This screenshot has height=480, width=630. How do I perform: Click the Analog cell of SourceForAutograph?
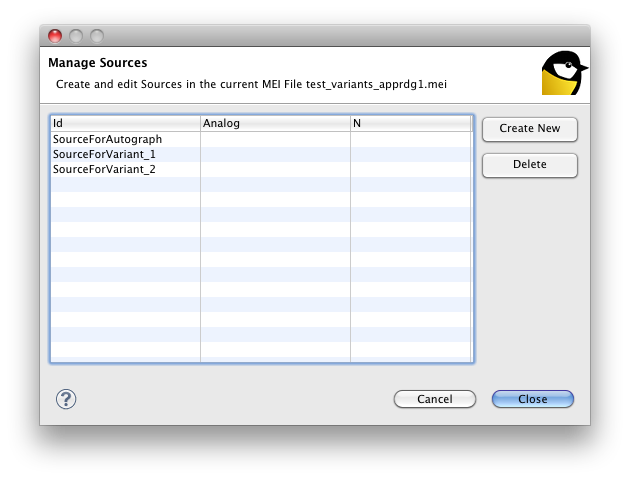pos(275,140)
